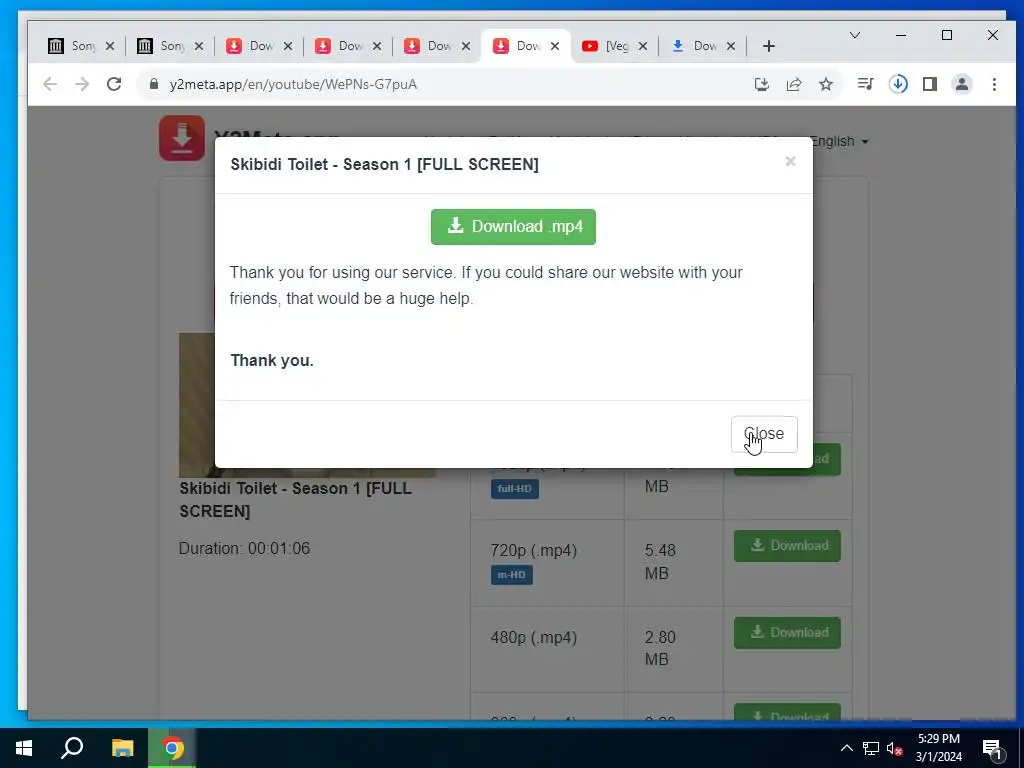Expand the tab search chevron
Screen dimensions: 1024x768
855,35
